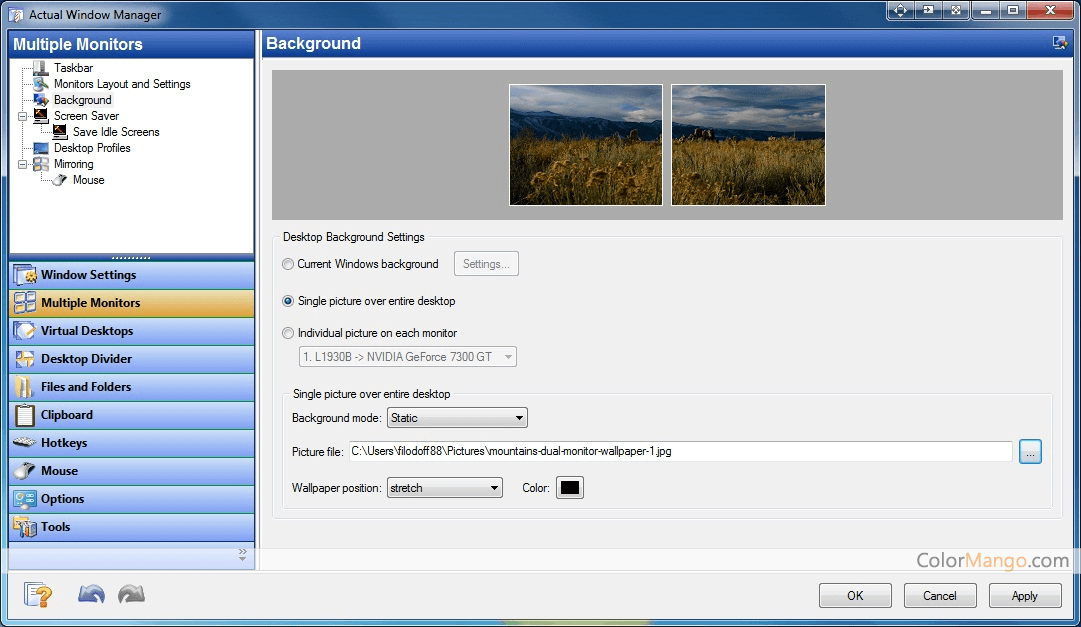Viewport: 1081px width, 627px height.
Task: Choose Individual picture on each monitor
Action: (289, 333)
